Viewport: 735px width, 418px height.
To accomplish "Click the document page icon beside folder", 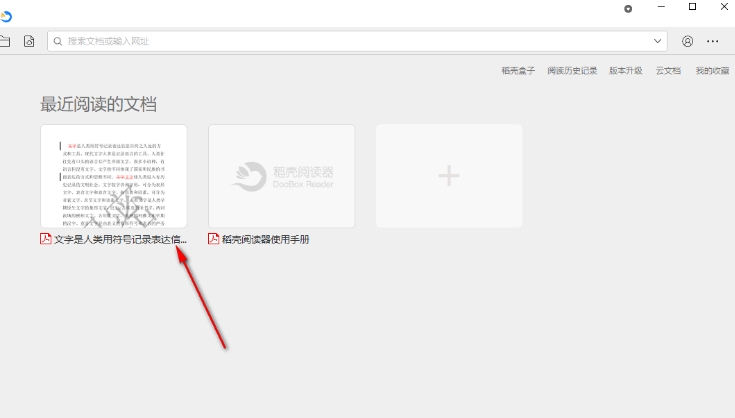I will tap(29, 42).
